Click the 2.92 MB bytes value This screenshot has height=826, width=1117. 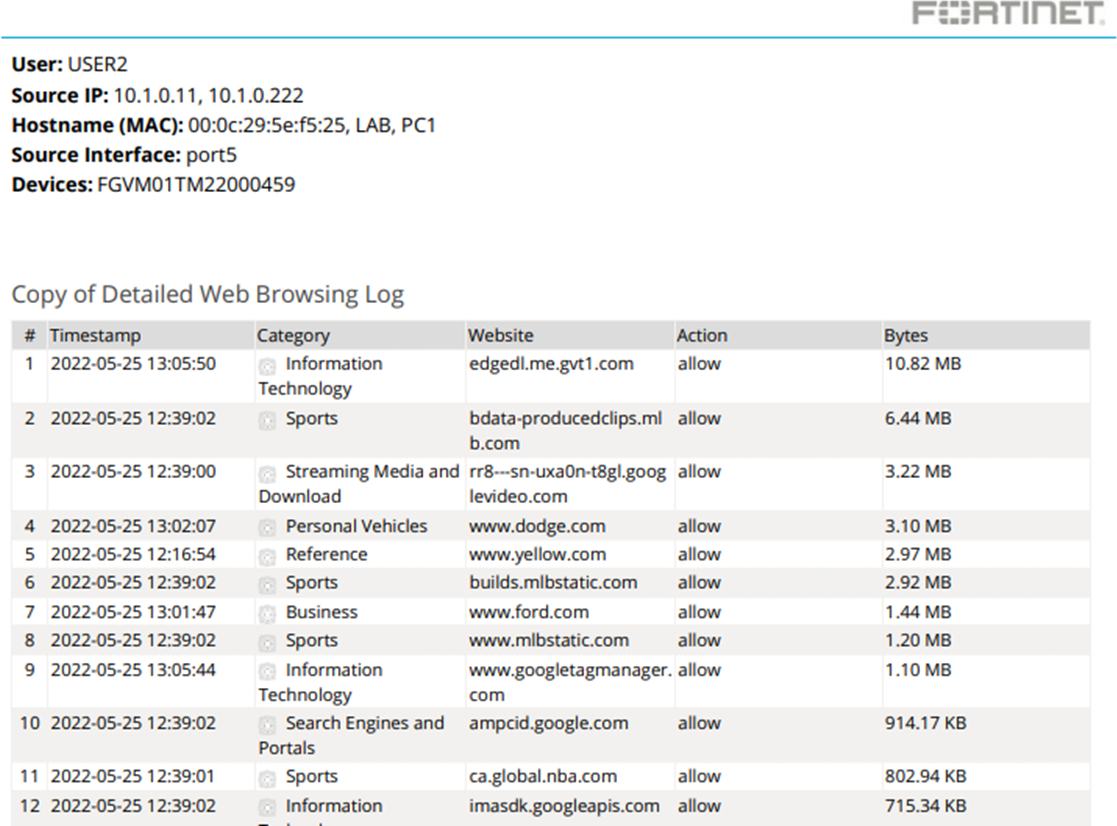point(918,582)
